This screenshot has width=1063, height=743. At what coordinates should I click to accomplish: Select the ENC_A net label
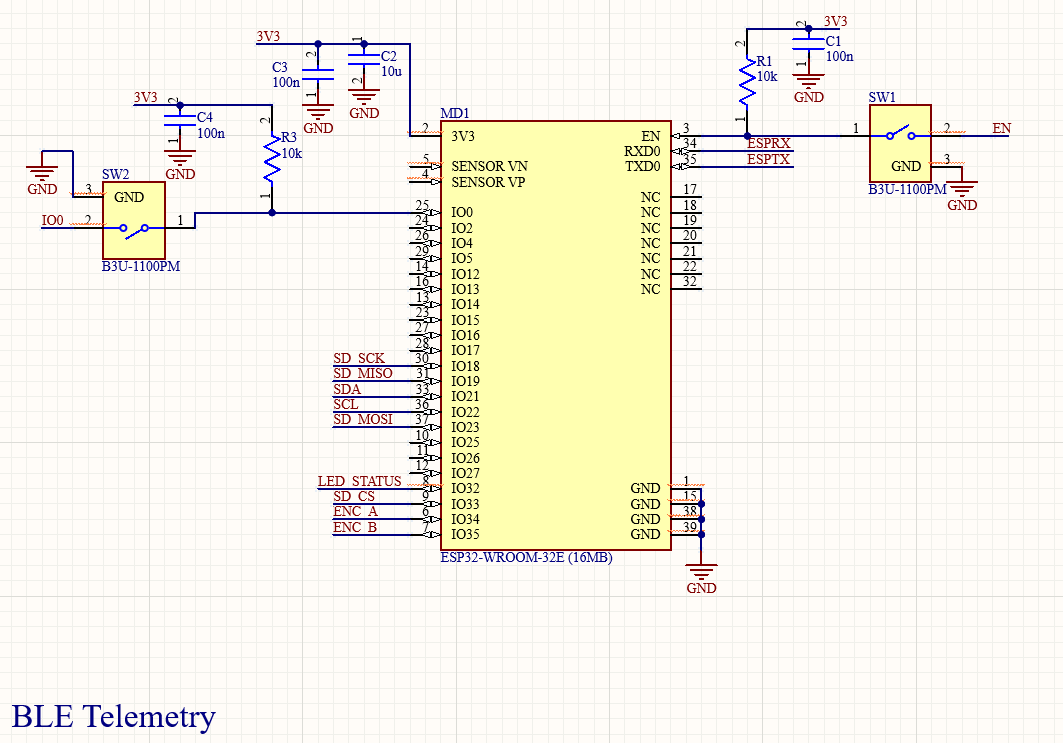coord(355,512)
